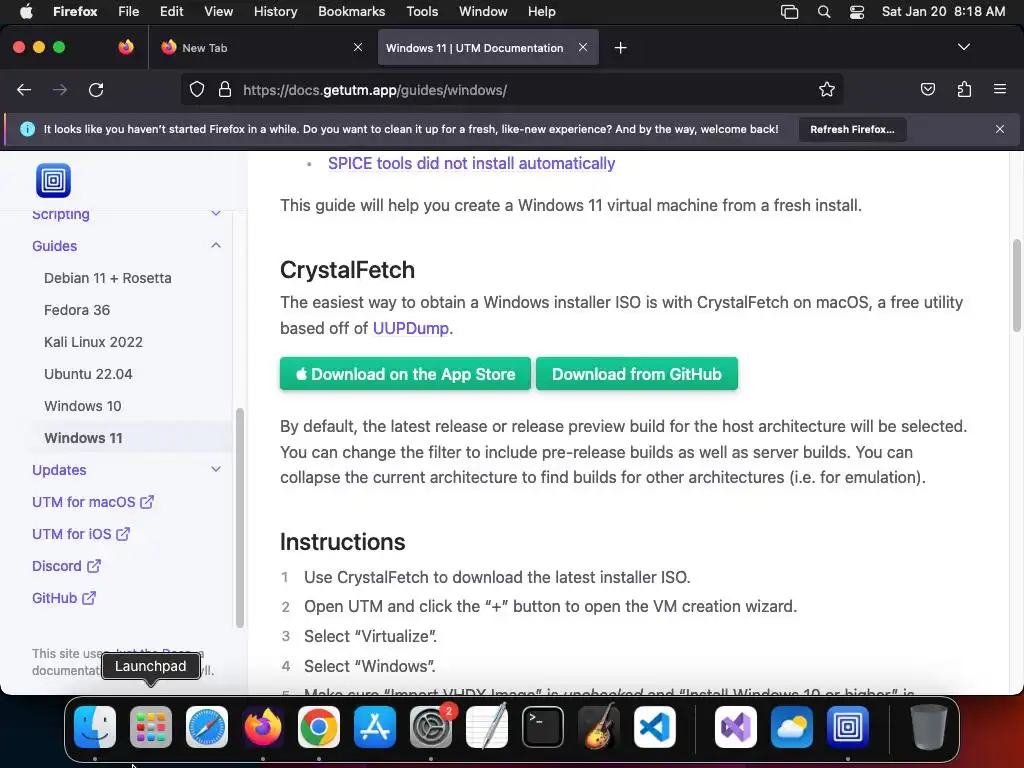Click the pinned Firefox view tab
Image resolution: width=1024 pixels, height=768 pixels.
pyautogui.click(x=126, y=47)
